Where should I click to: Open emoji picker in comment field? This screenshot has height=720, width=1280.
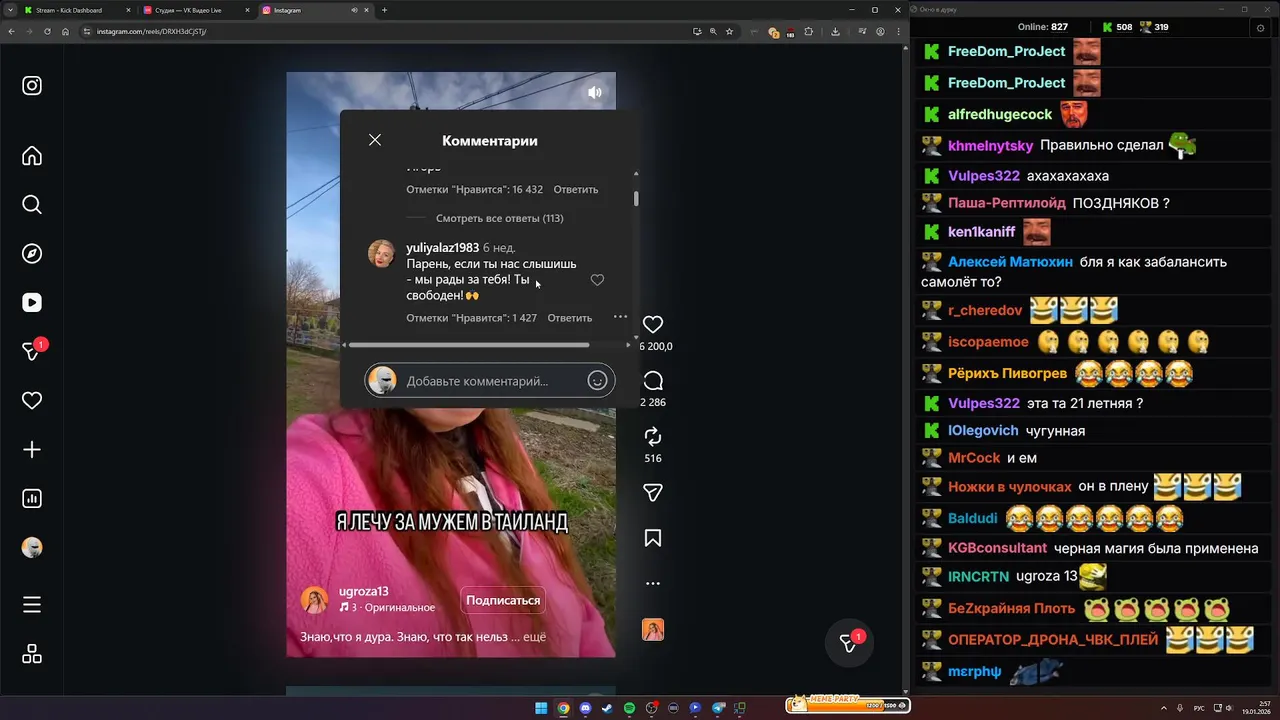pyautogui.click(x=597, y=380)
